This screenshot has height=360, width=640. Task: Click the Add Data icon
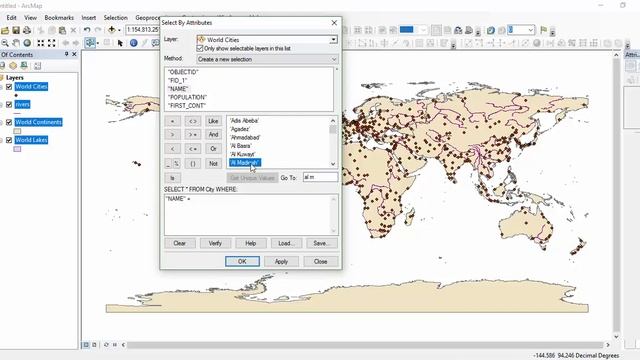pos(111,30)
